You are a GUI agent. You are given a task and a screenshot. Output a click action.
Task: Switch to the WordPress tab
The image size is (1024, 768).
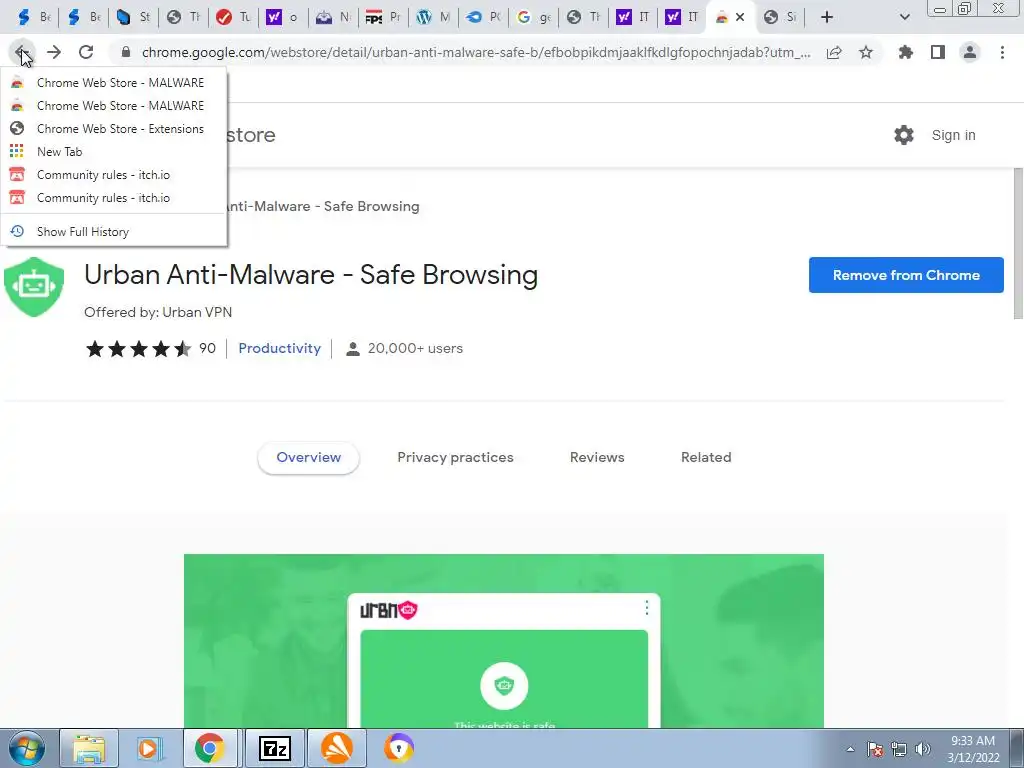pos(434,18)
